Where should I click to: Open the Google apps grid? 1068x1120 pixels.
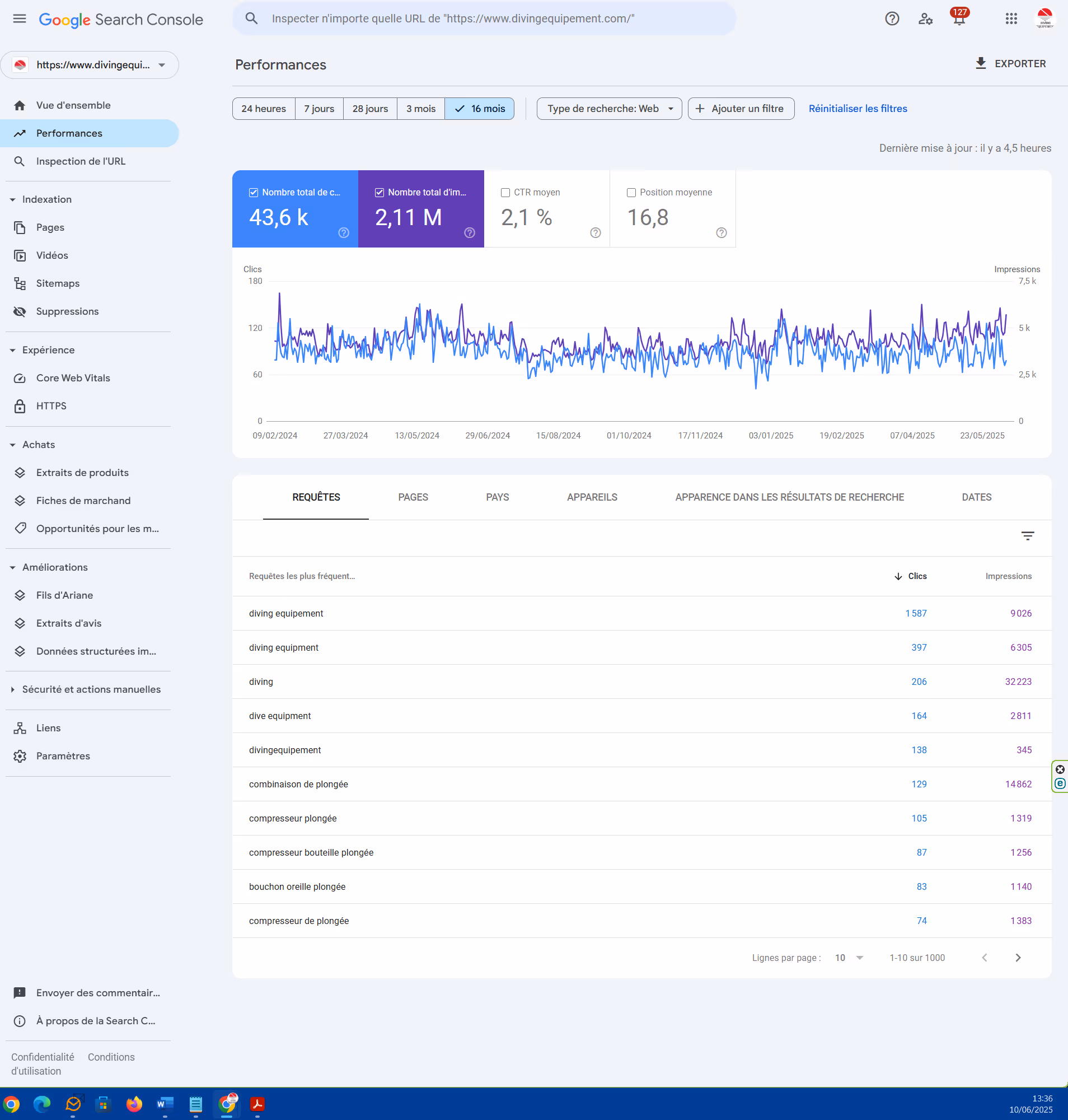pyautogui.click(x=1010, y=19)
